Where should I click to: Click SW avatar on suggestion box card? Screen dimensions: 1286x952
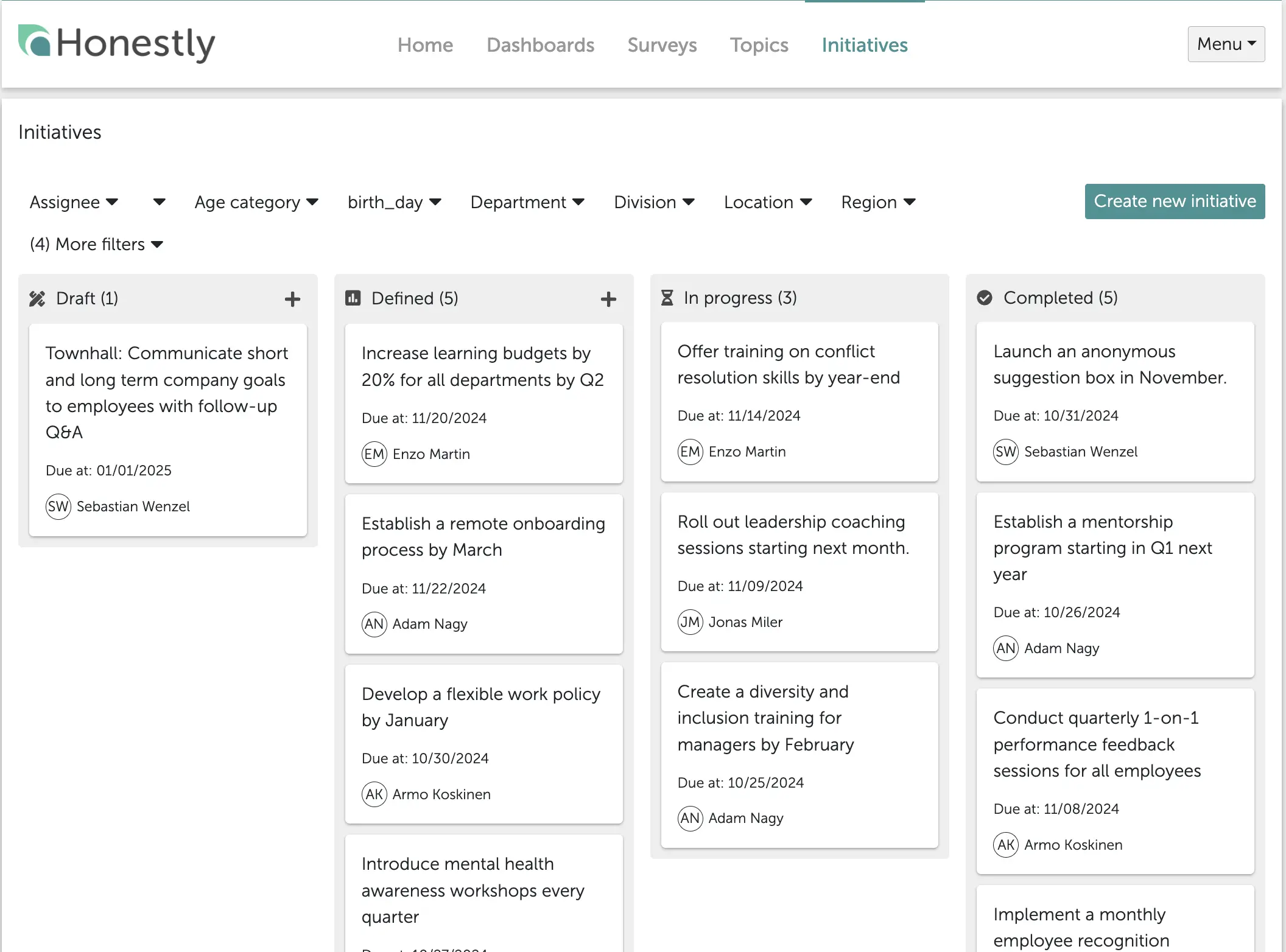point(1006,452)
